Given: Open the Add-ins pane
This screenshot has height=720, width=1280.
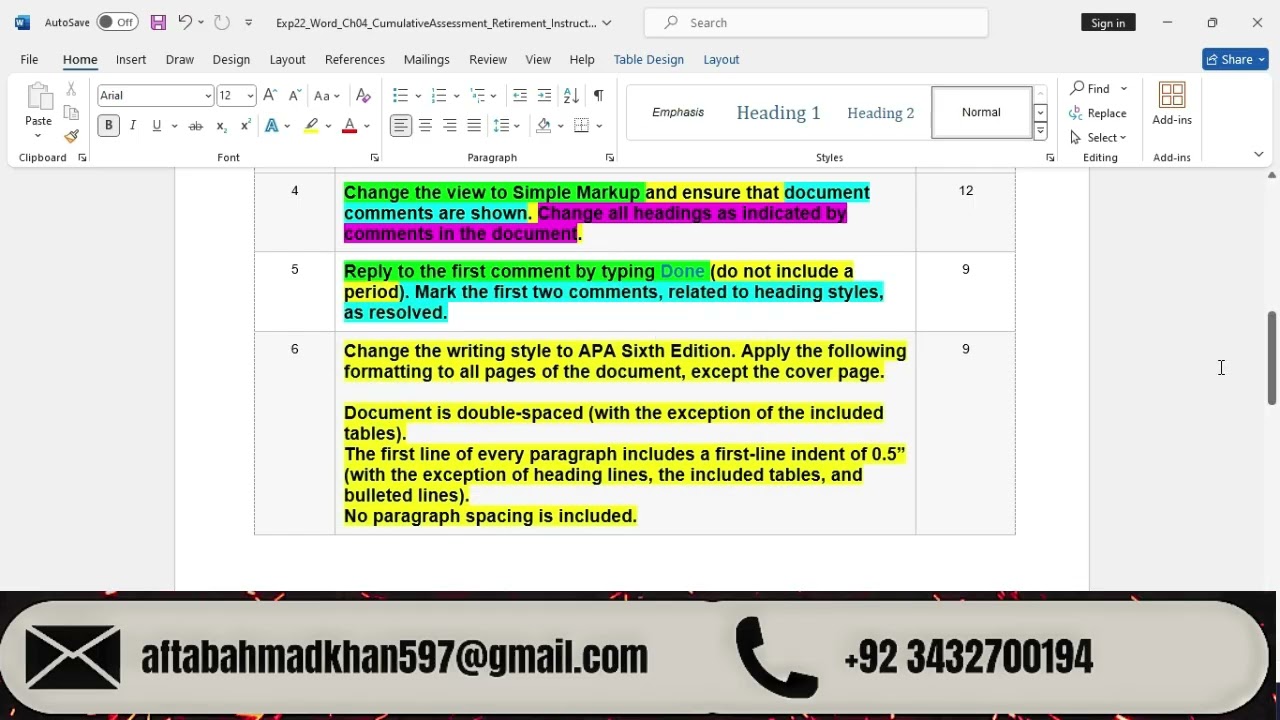Looking at the screenshot, I should coord(1172,104).
